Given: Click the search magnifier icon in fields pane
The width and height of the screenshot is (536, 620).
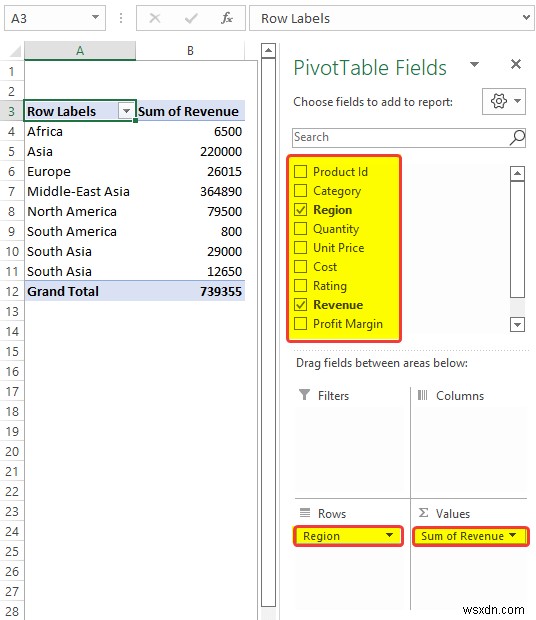Looking at the screenshot, I should (517, 137).
